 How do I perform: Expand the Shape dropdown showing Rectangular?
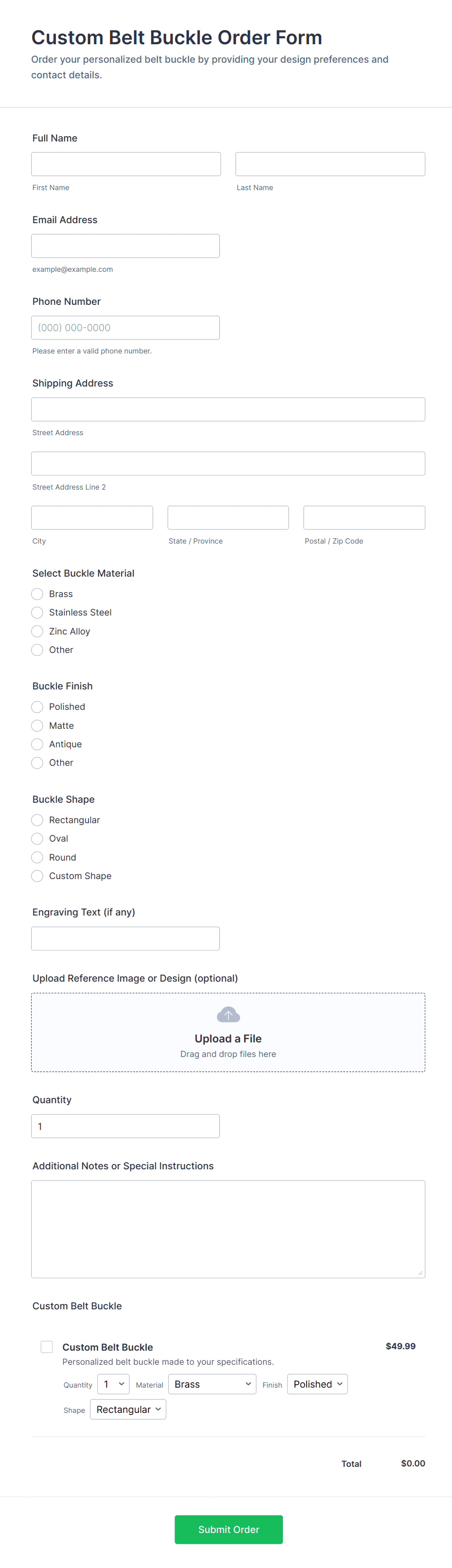point(128,1409)
